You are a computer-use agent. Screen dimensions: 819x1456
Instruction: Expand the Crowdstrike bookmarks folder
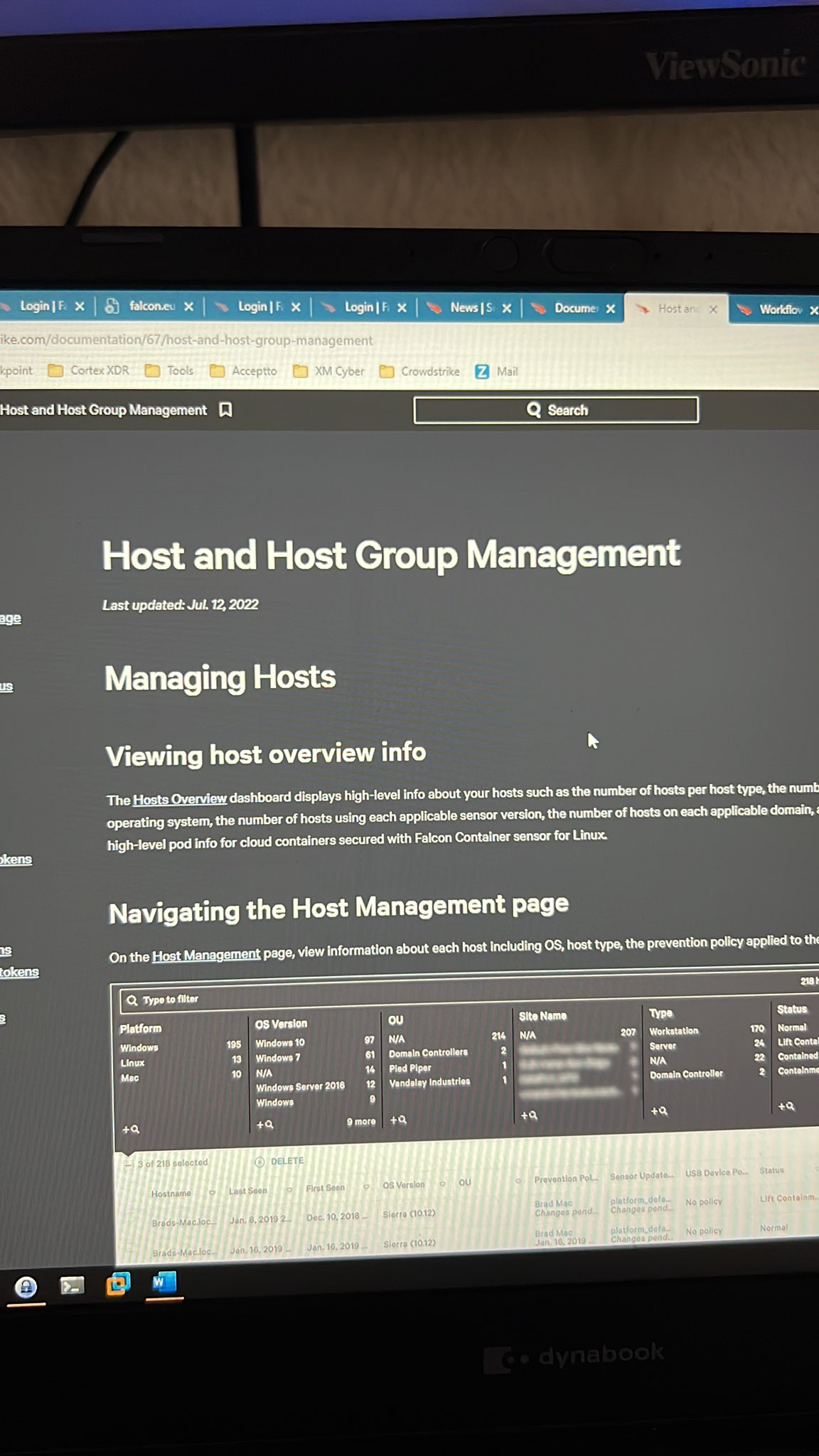click(x=420, y=371)
